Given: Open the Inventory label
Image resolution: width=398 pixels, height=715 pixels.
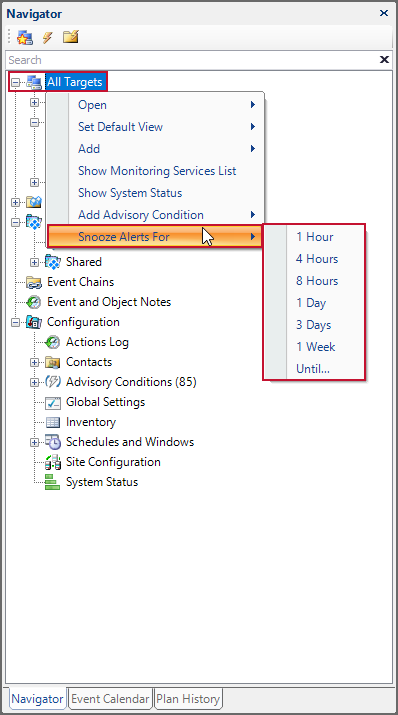Looking at the screenshot, I should tap(91, 422).
